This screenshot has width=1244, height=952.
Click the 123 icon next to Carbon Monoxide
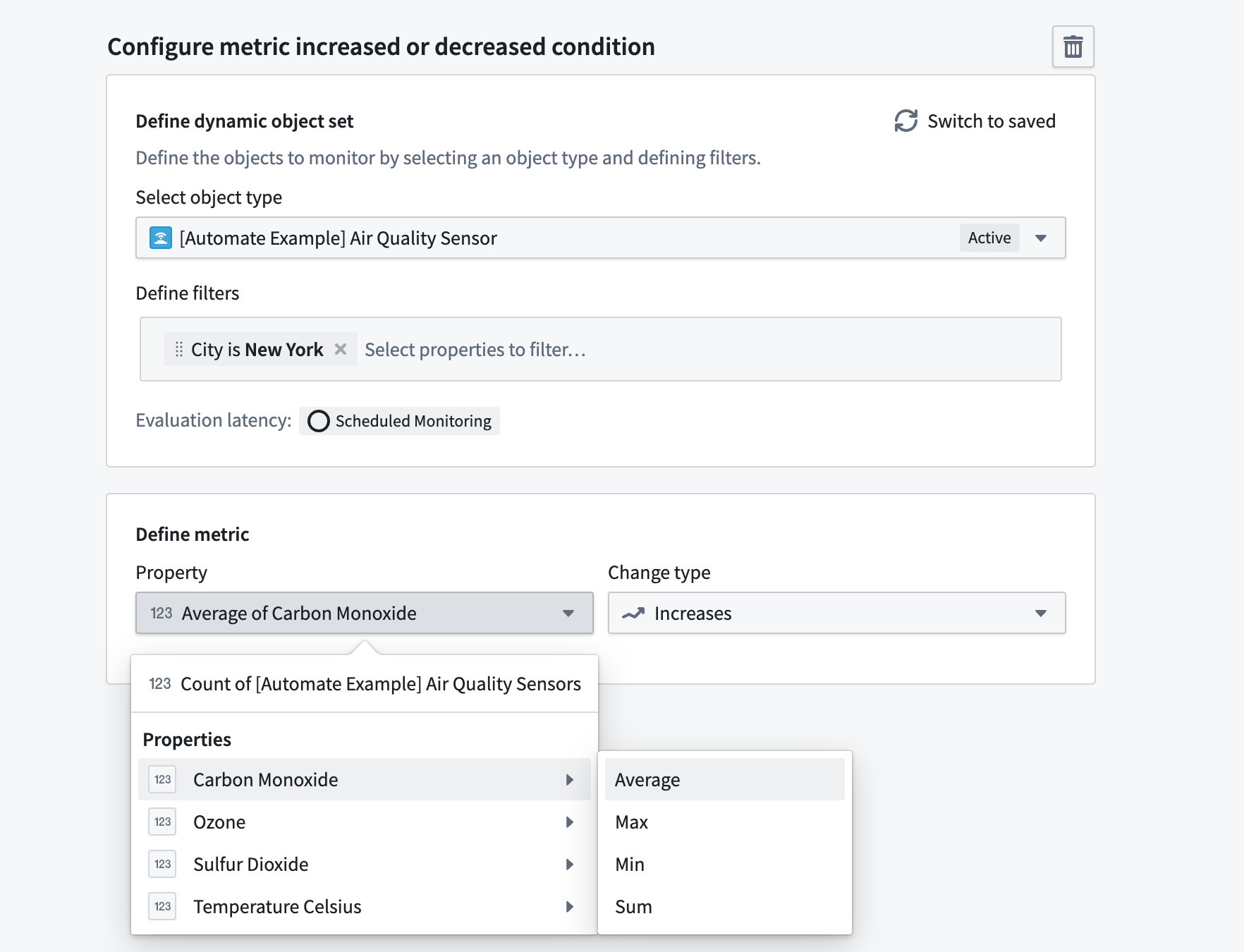[162, 779]
